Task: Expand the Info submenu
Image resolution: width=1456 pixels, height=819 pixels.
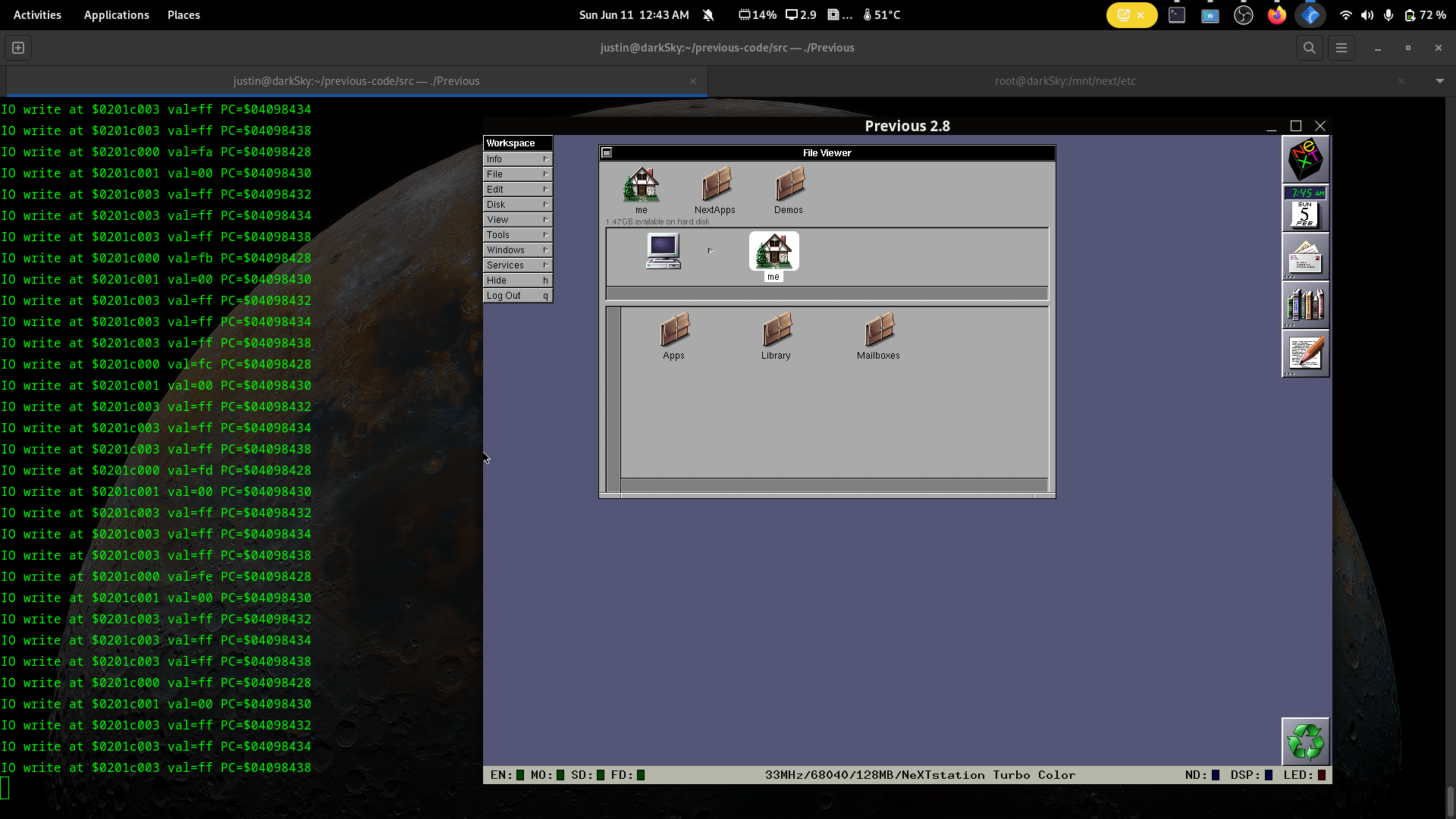Action: pos(518,159)
